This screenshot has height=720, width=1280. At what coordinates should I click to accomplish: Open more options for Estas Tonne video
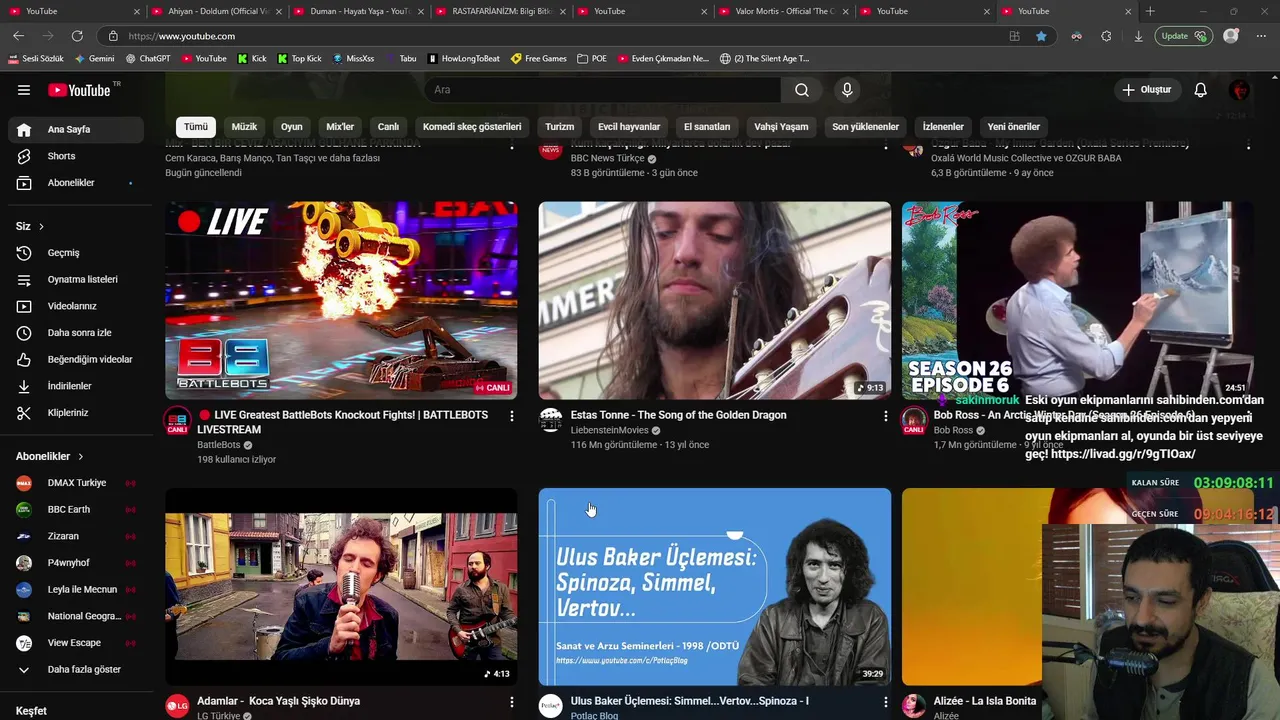tap(885, 415)
